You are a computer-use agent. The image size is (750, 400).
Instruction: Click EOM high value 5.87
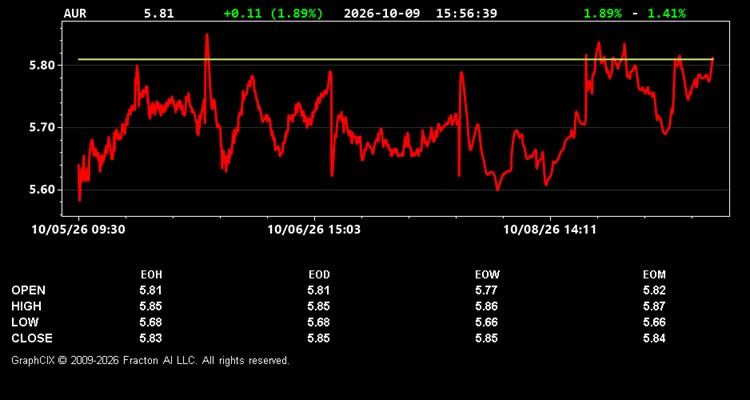click(x=654, y=306)
